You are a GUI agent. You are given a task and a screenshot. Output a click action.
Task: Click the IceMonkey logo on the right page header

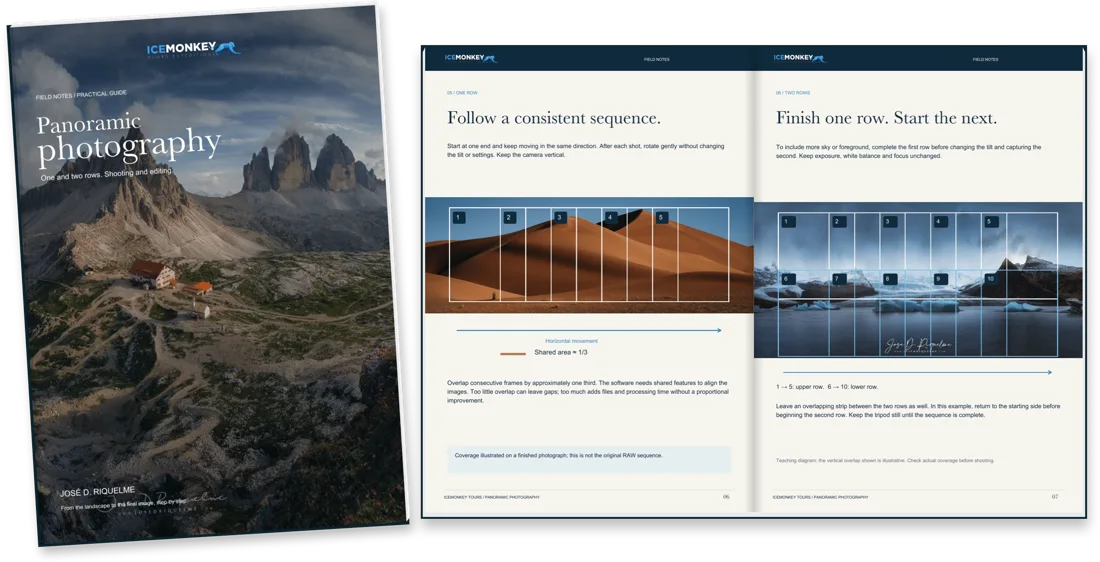coord(800,58)
